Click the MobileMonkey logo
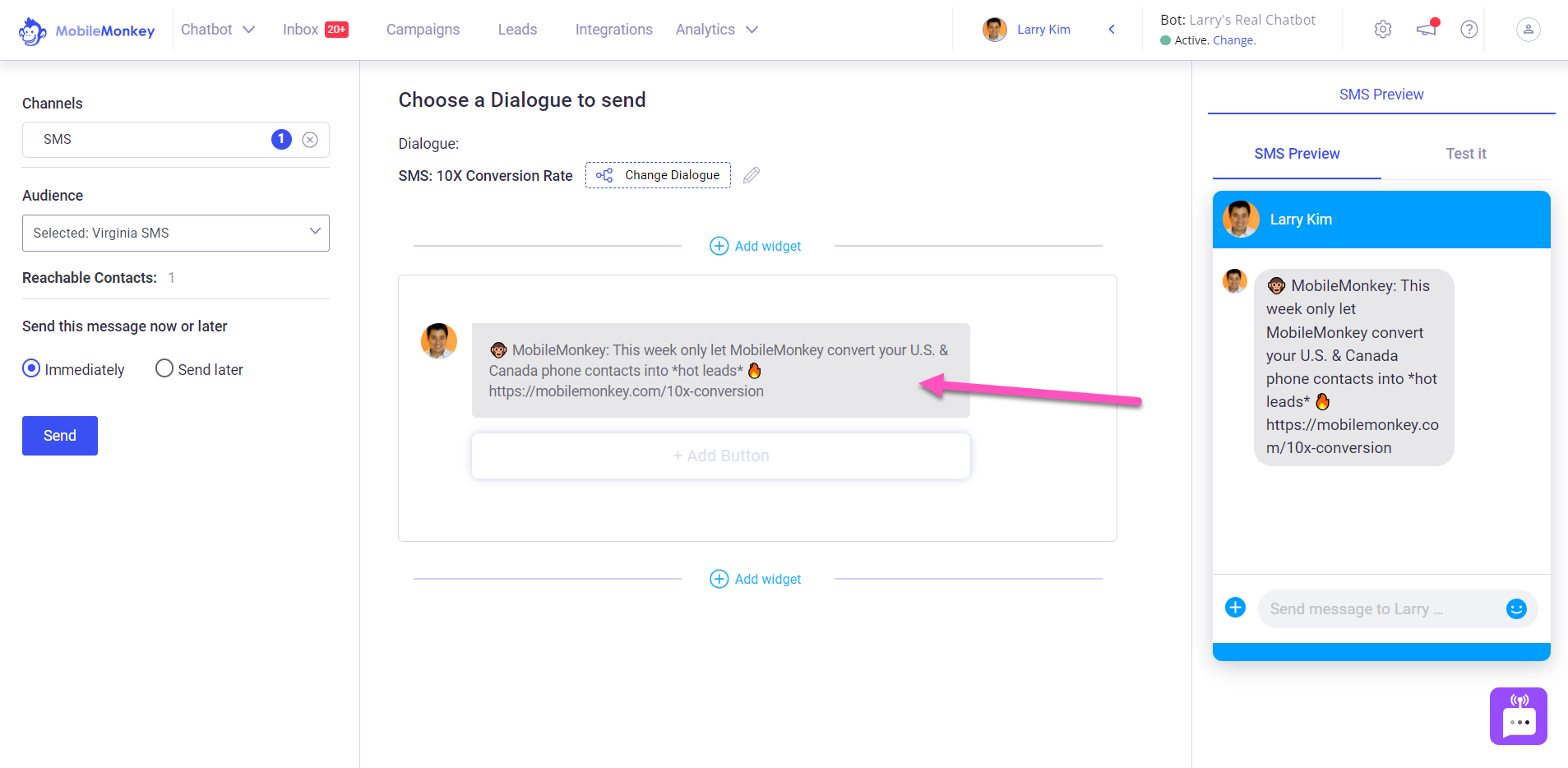The height and width of the screenshot is (768, 1568). tap(86, 30)
